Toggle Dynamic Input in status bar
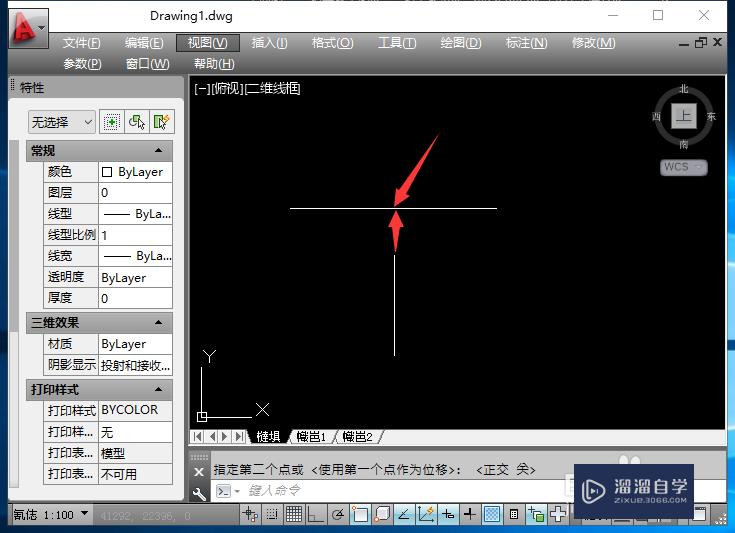 [x=448, y=515]
